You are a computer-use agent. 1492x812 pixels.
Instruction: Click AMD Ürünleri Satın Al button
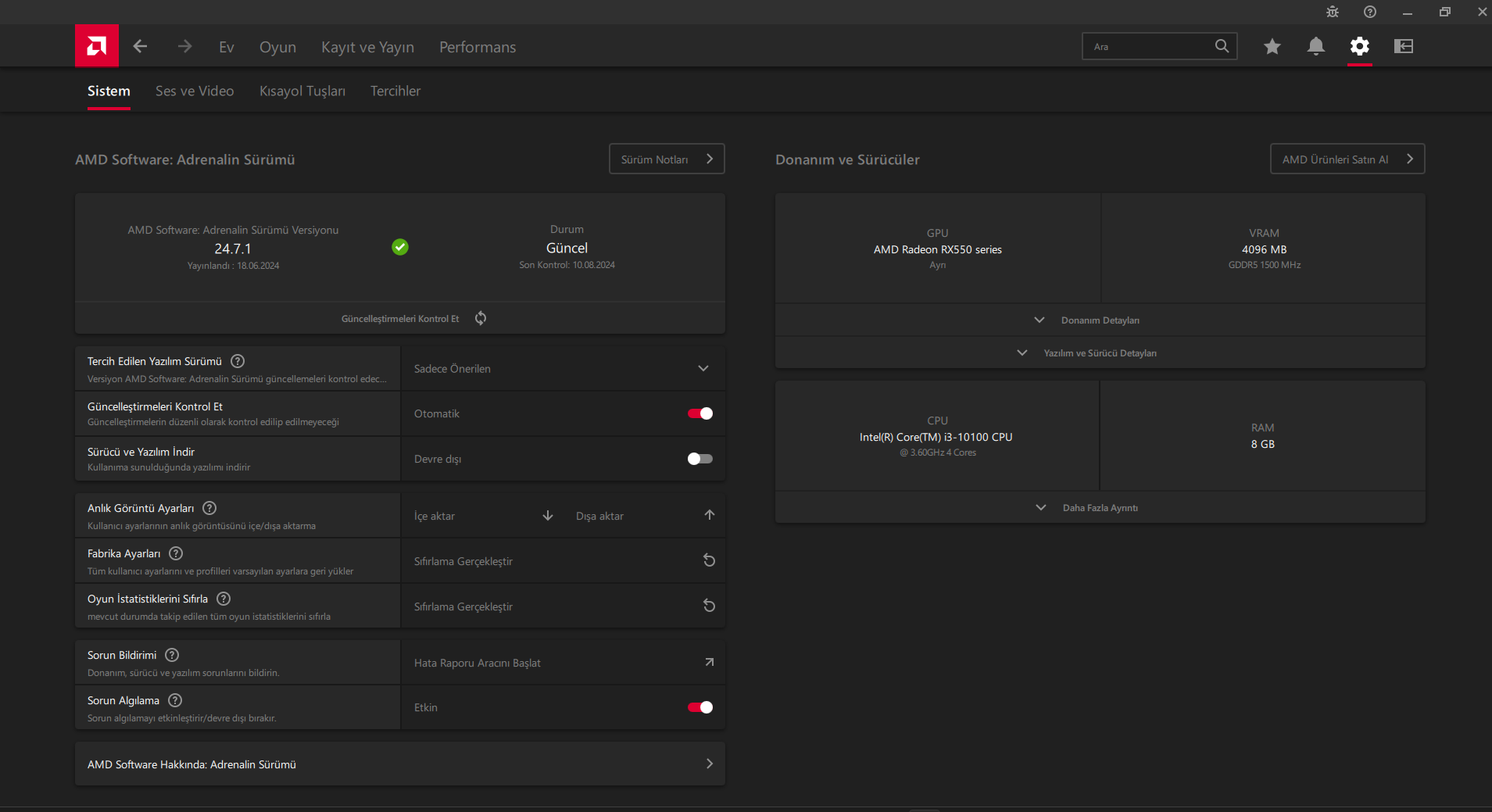(x=1347, y=159)
